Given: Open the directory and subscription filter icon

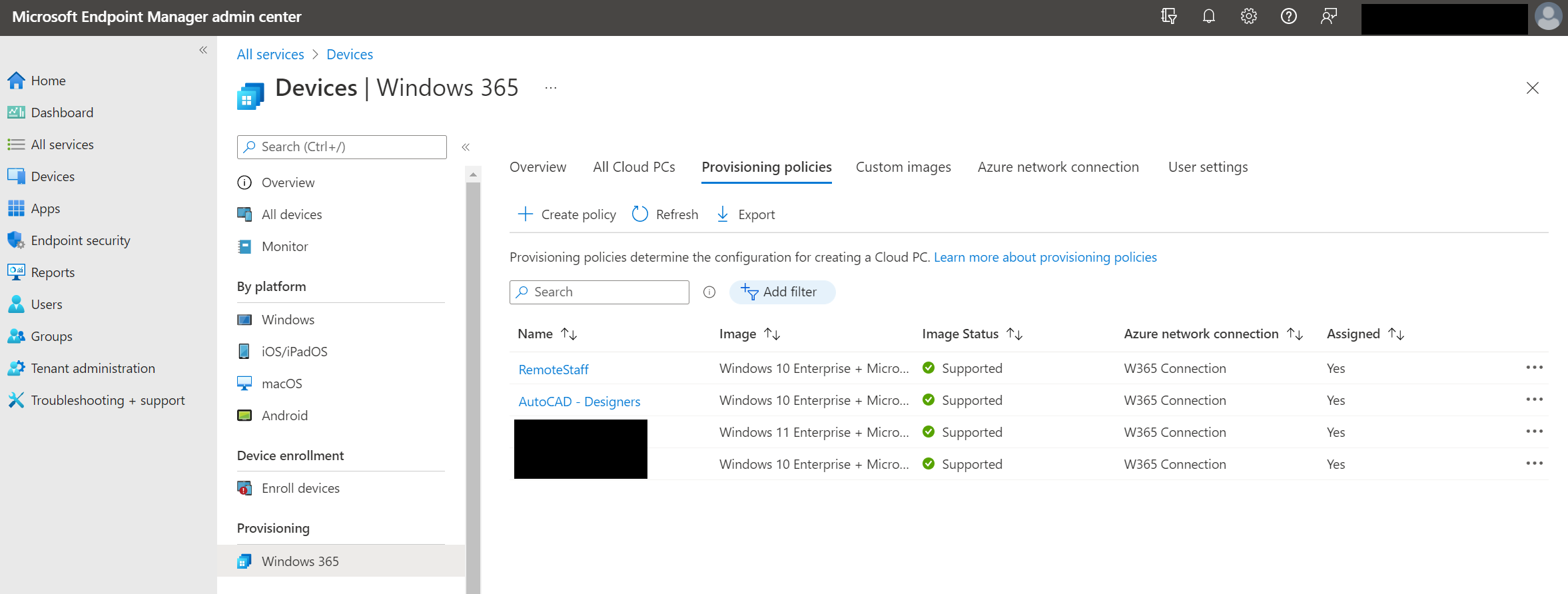Looking at the screenshot, I should 1168,17.
